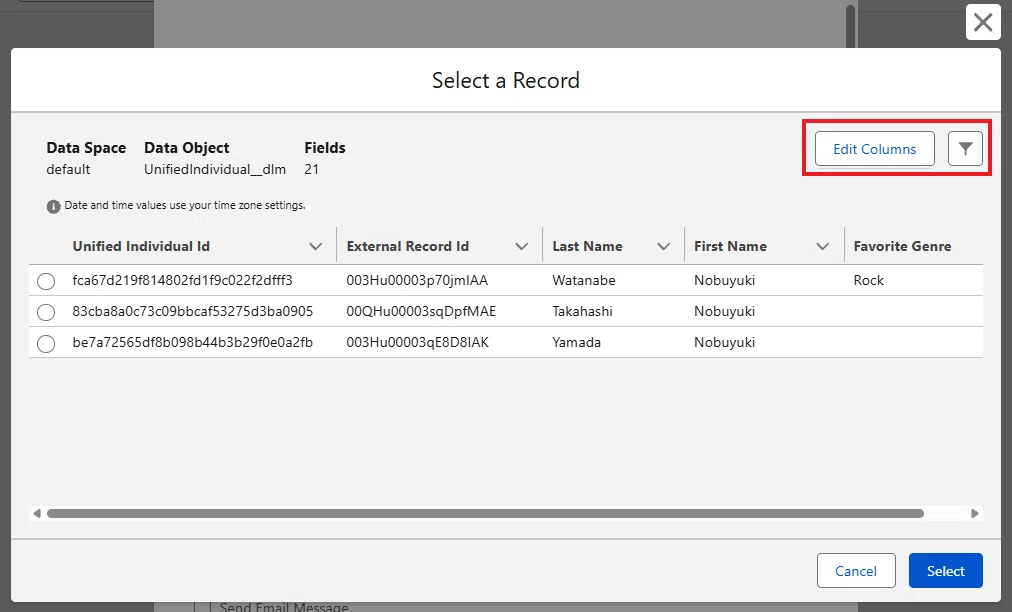Click the left arrow of horizontal scrollbar

[37, 513]
